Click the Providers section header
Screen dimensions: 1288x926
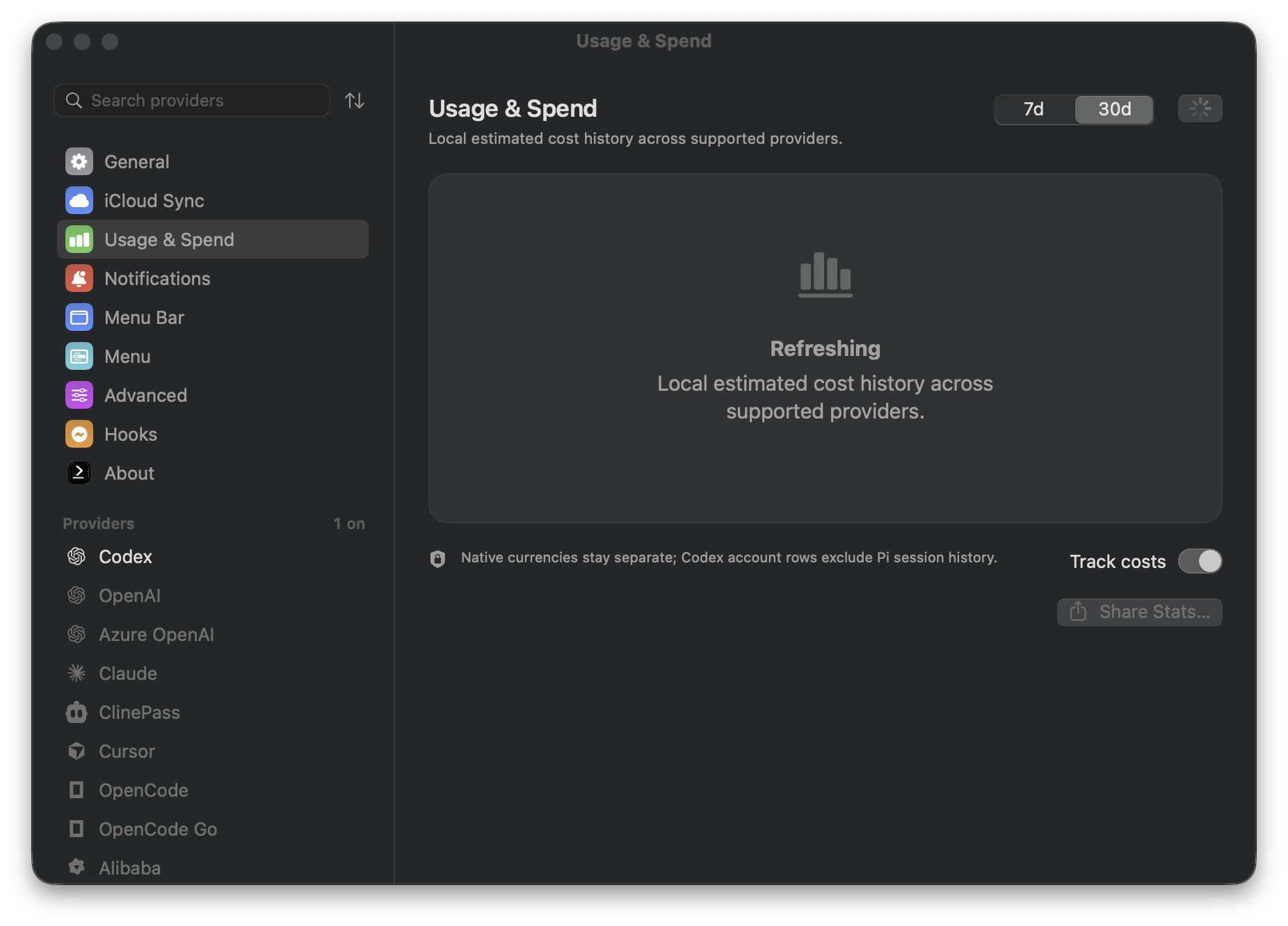pos(99,523)
